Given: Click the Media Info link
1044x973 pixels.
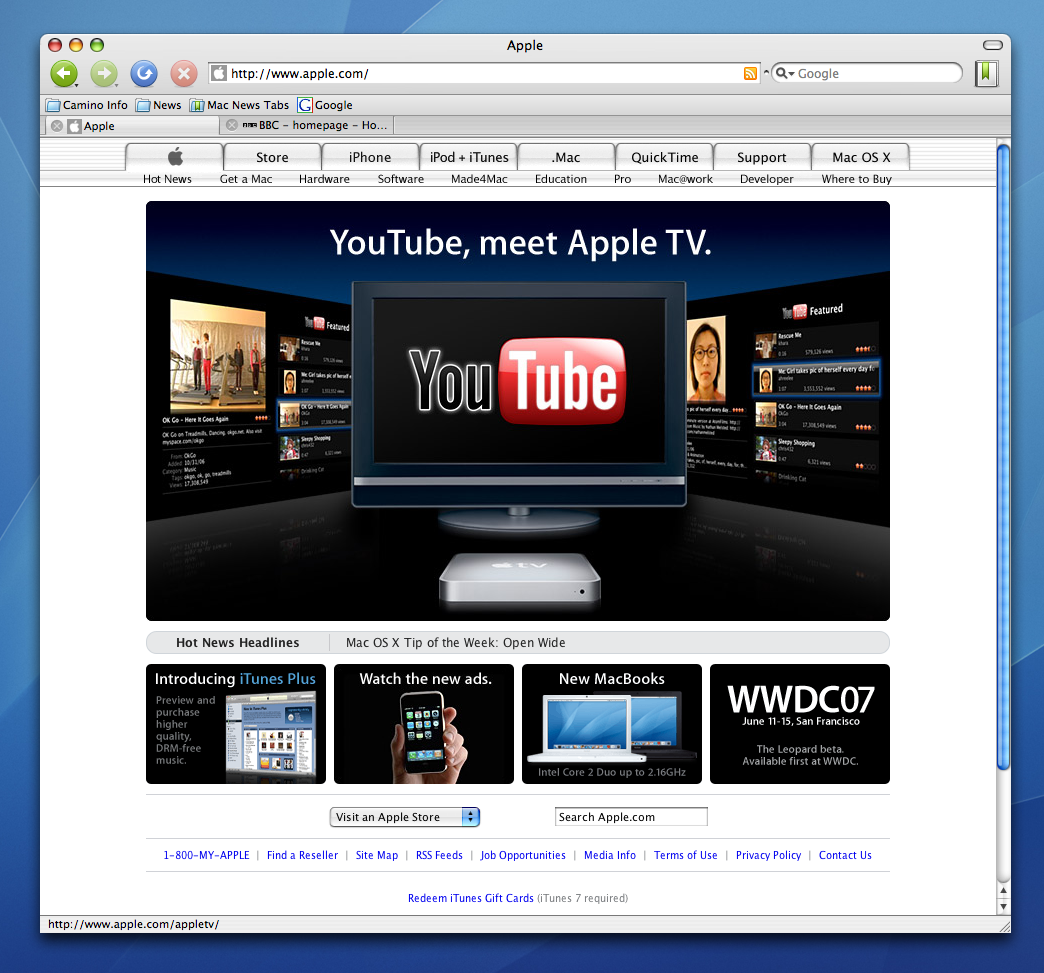Looking at the screenshot, I should (x=610, y=855).
